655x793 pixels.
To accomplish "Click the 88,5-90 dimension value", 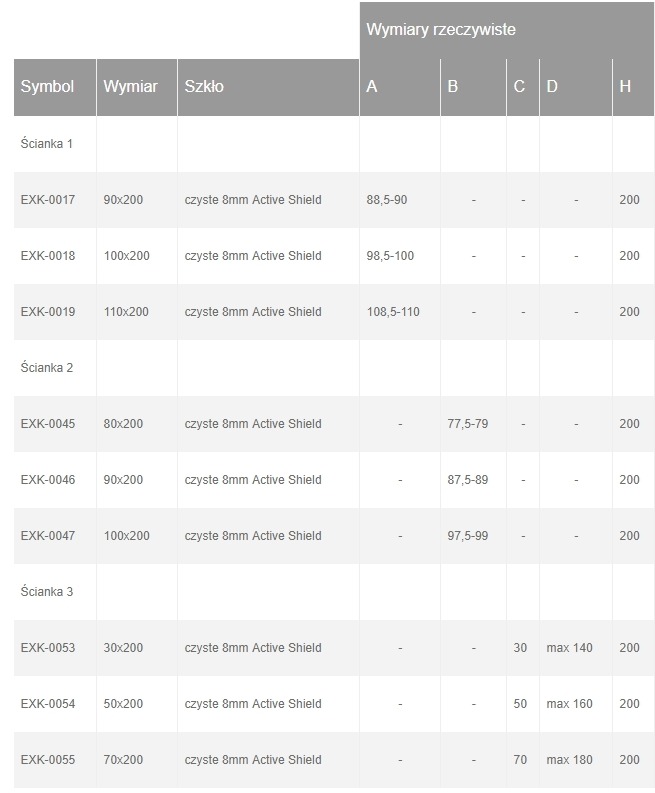I will [387, 200].
